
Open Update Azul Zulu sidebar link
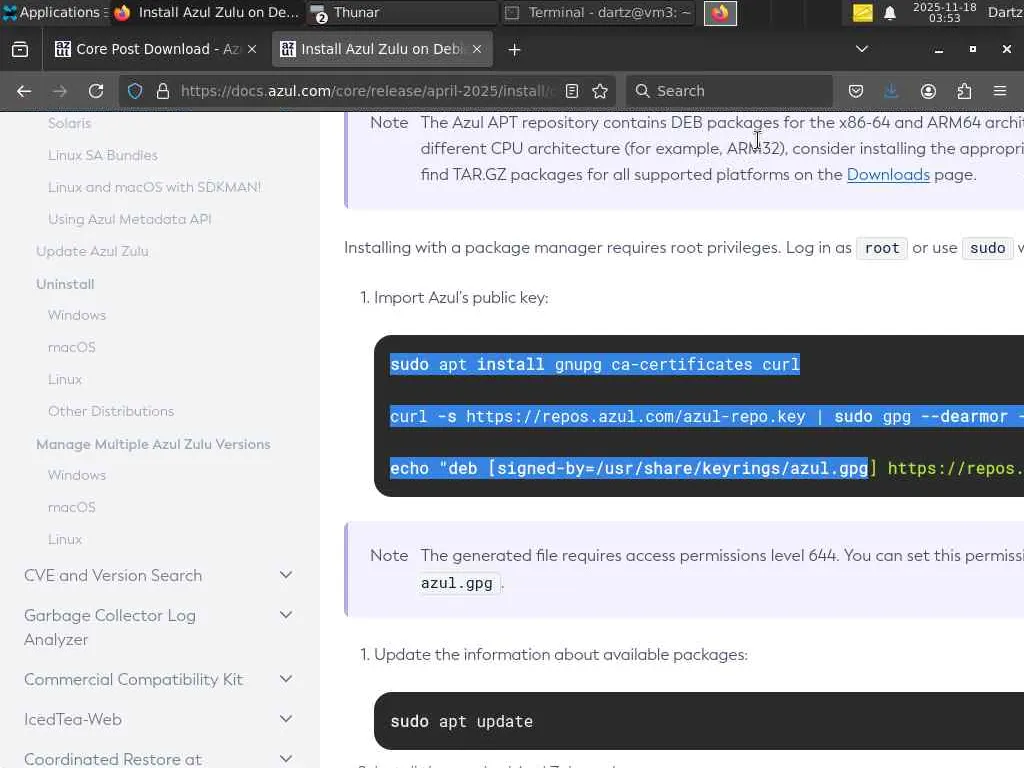[92, 251]
